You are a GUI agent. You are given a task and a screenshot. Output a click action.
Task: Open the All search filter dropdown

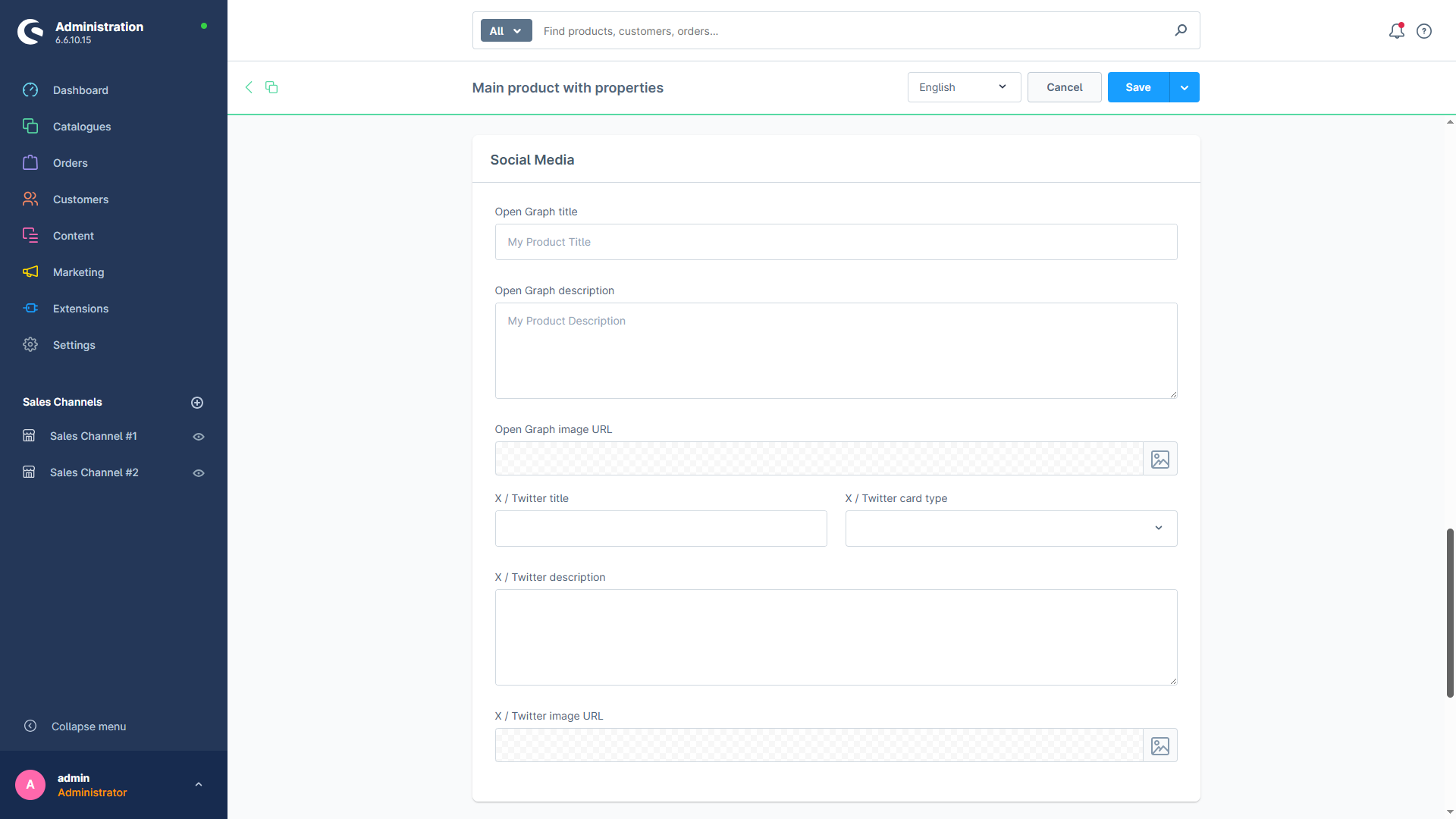(505, 30)
